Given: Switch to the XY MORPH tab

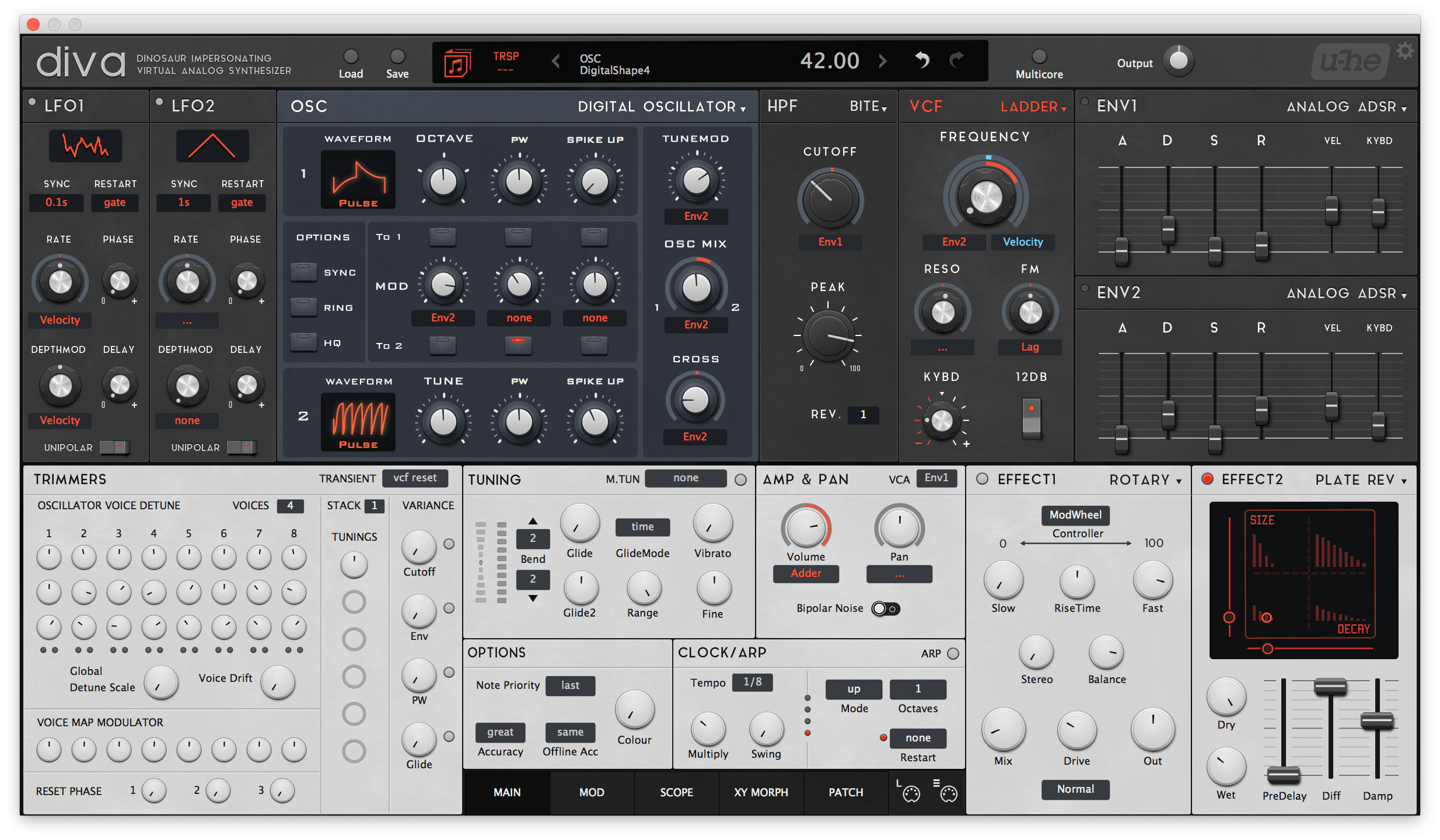Looking at the screenshot, I should click(761, 792).
